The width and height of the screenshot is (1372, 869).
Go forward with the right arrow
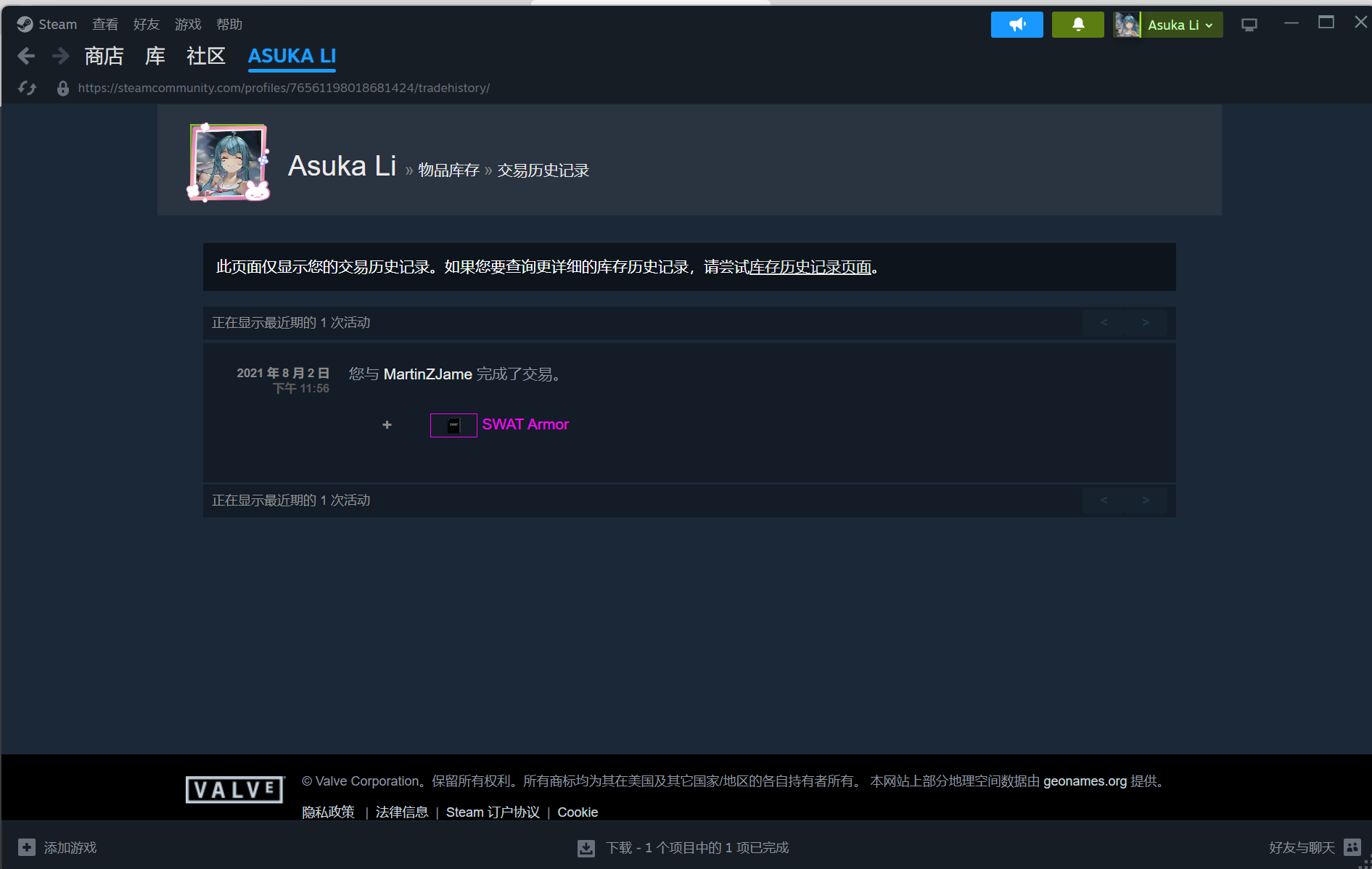[x=61, y=56]
